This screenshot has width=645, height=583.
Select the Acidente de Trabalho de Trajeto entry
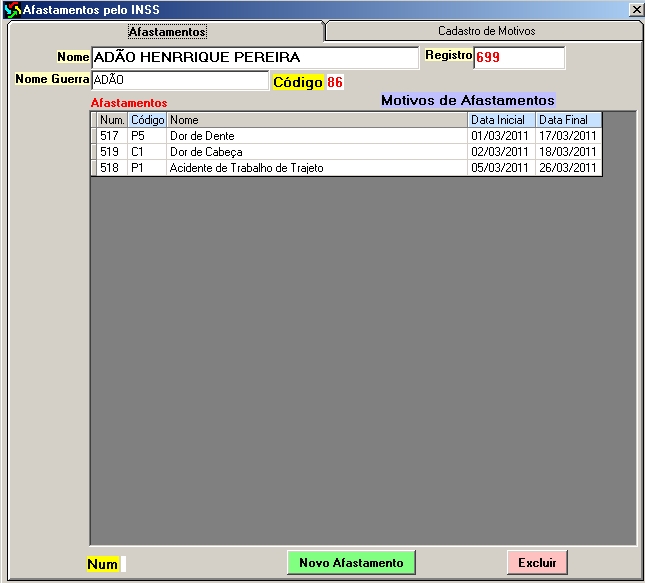pos(317,168)
